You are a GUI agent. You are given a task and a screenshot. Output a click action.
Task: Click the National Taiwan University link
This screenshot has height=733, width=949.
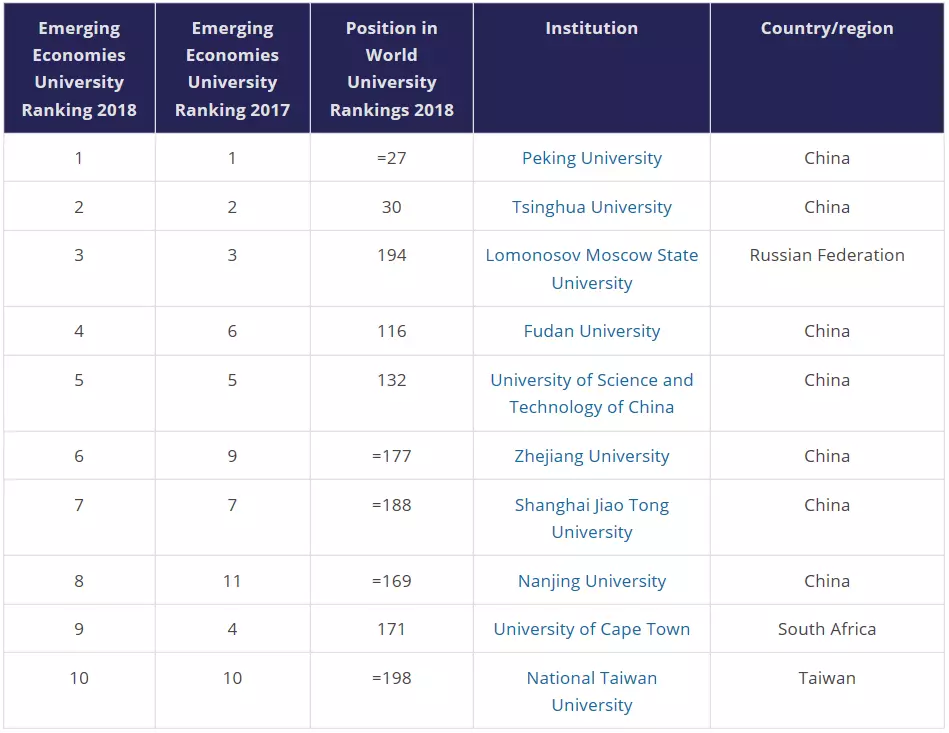591,691
